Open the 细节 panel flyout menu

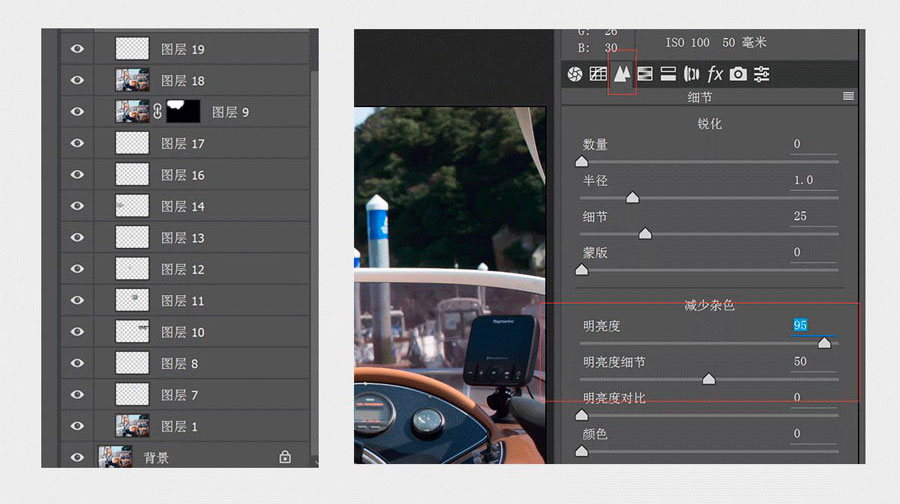coord(848,96)
